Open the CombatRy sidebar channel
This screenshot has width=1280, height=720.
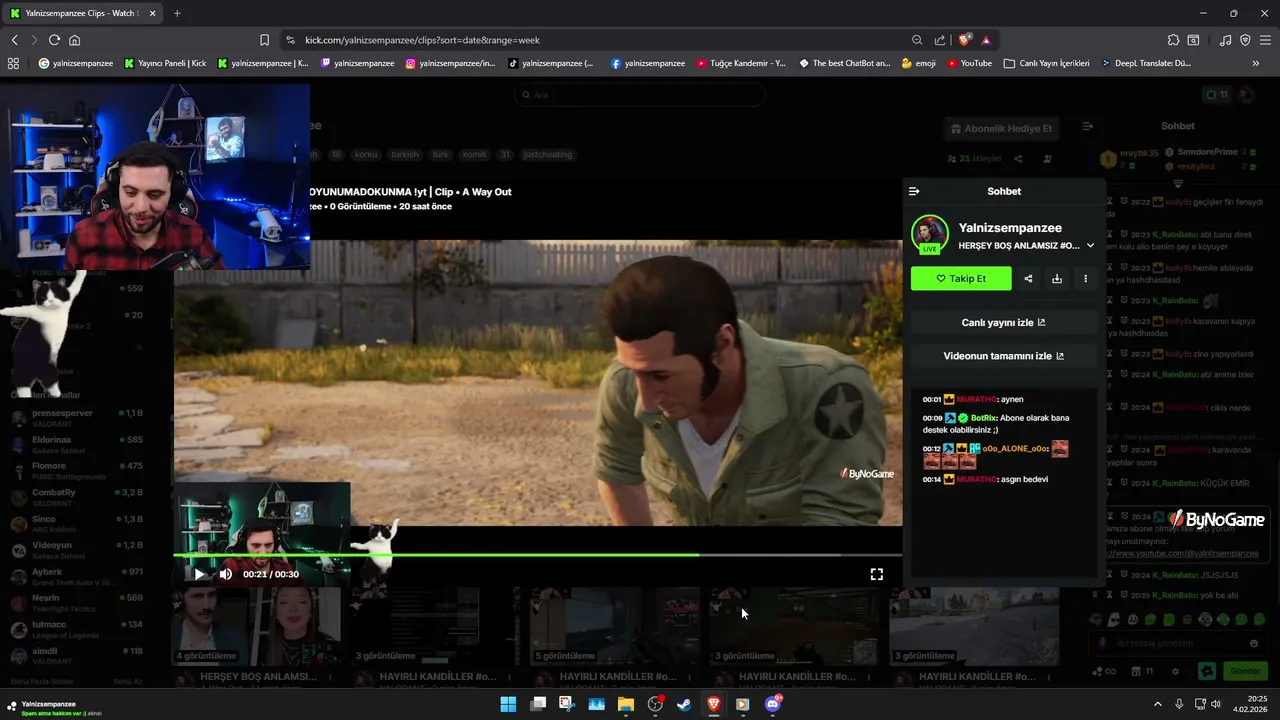tap(77, 497)
